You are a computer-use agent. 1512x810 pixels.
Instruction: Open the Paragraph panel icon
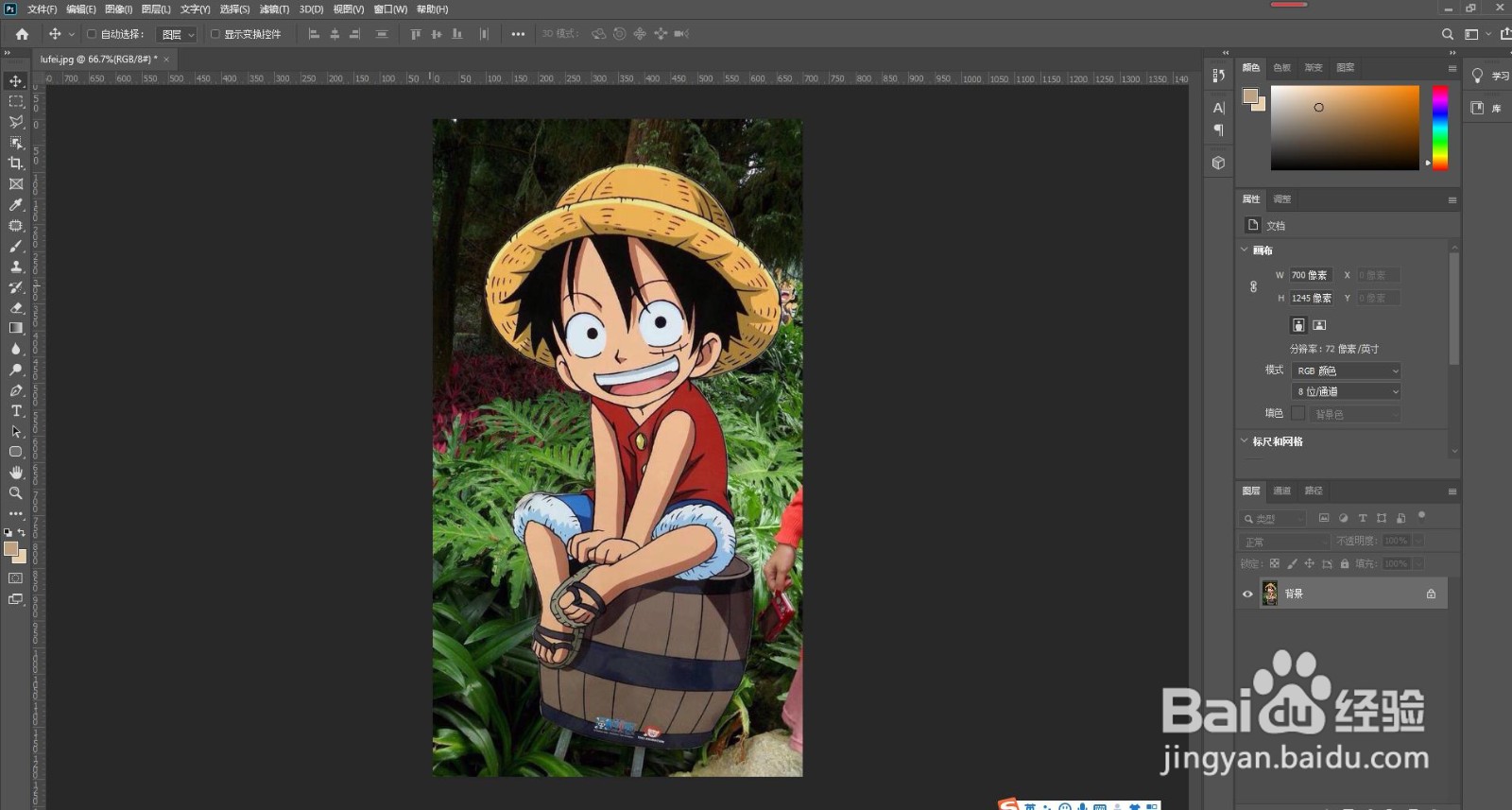(1218, 129)
